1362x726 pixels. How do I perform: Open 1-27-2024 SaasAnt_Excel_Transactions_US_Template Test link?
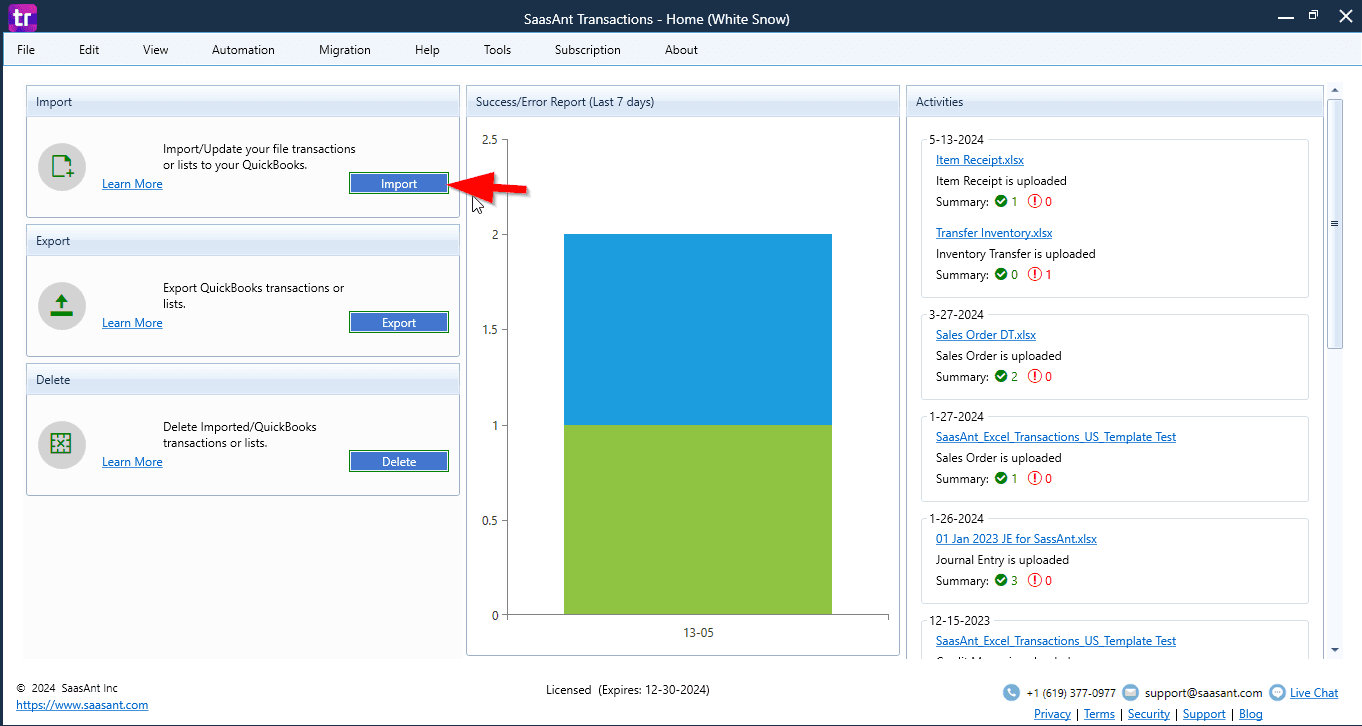[x=1056, y=437]
